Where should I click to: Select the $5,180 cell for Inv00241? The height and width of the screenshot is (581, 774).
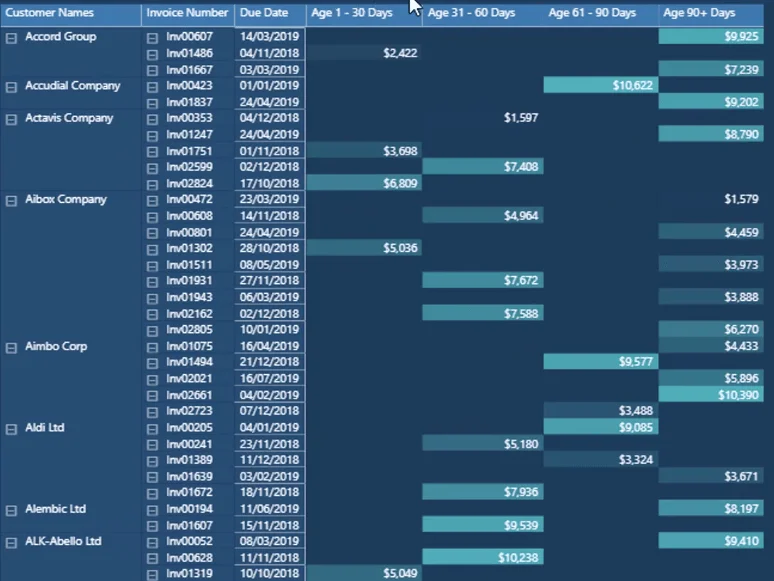(483, 444)
